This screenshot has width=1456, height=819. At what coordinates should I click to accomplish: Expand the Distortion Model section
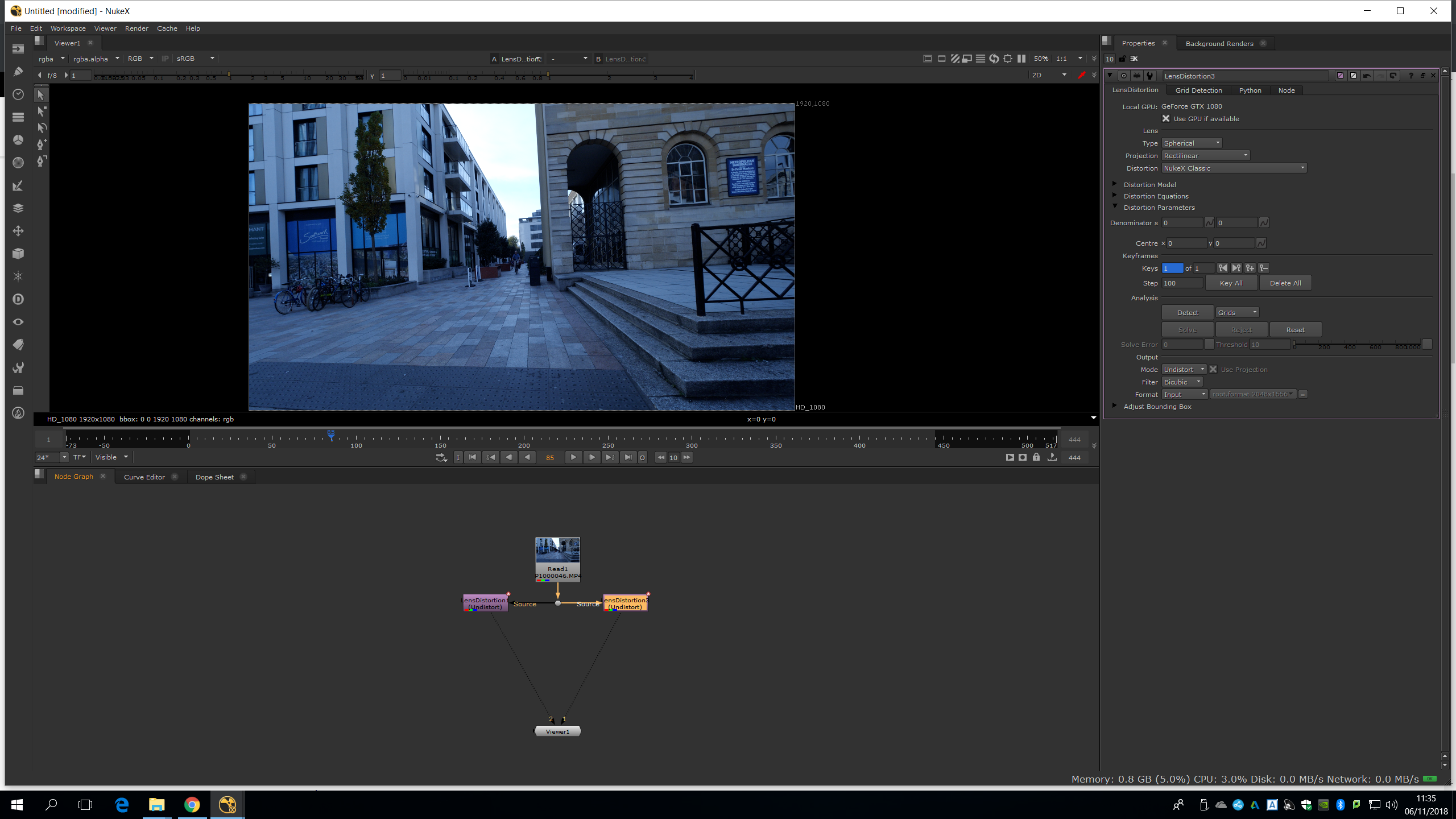(x=1115, y=184)
